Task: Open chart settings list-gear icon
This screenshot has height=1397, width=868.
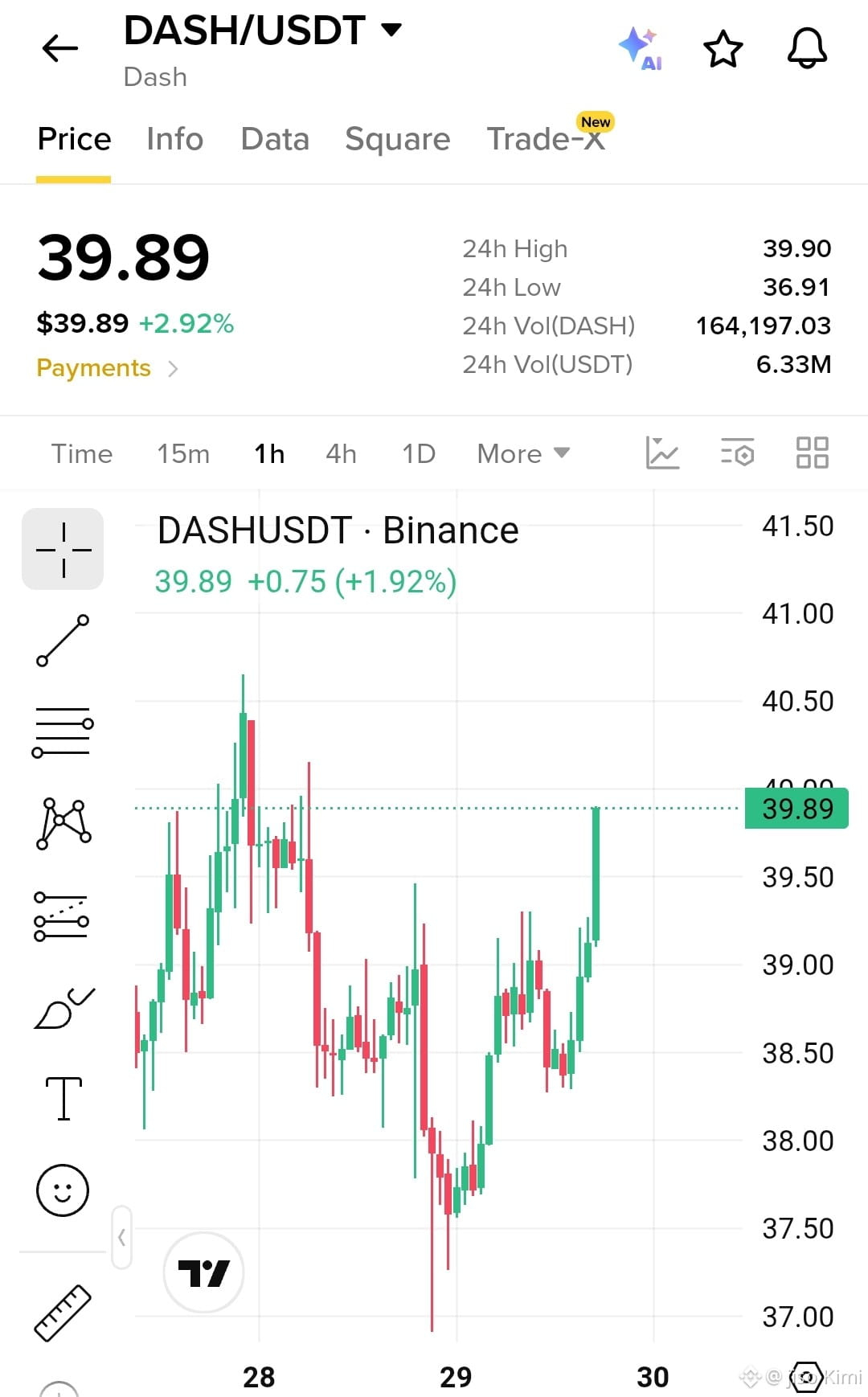Action: pyautogui.click(x=737, y=453)
